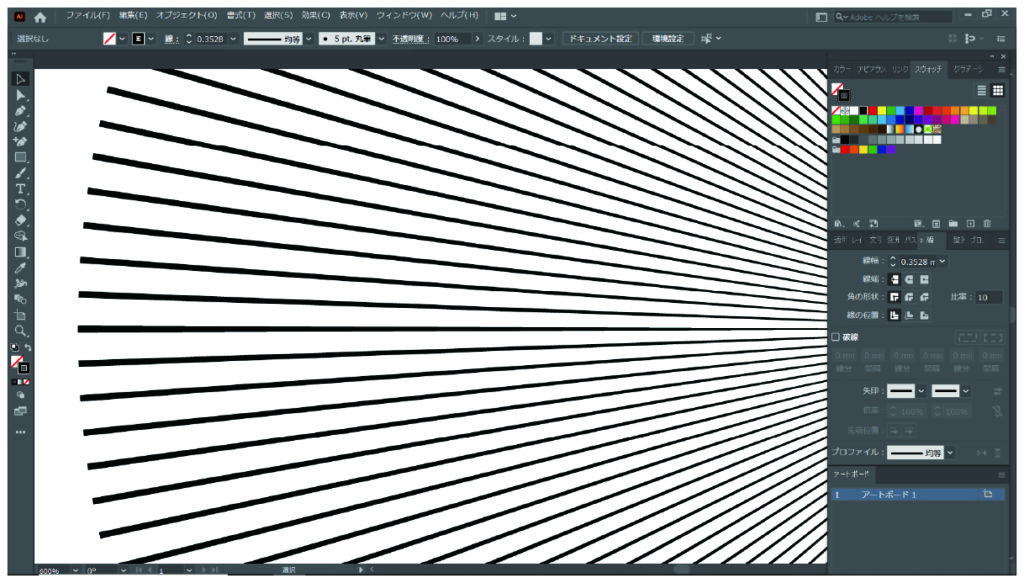
Task: Open stroke panel profile (プロファイル) dropdown
Action: coord(950,452)
